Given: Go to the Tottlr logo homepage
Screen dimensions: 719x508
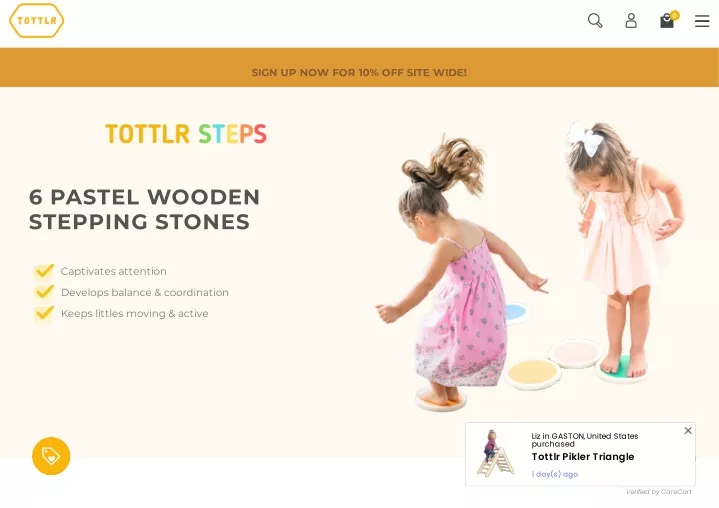Looking at the screenshot, I should (x=37, y=21).
